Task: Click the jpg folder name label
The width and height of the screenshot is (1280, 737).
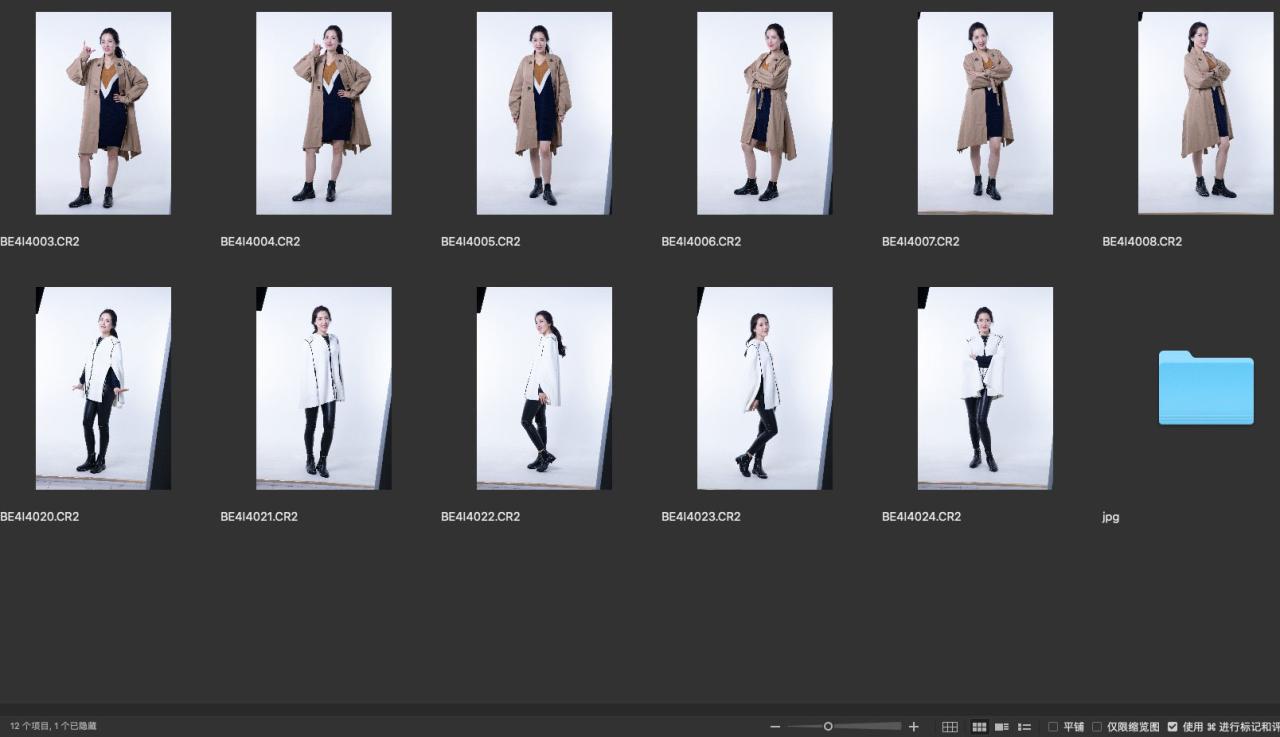Action: click(1110, 517)
